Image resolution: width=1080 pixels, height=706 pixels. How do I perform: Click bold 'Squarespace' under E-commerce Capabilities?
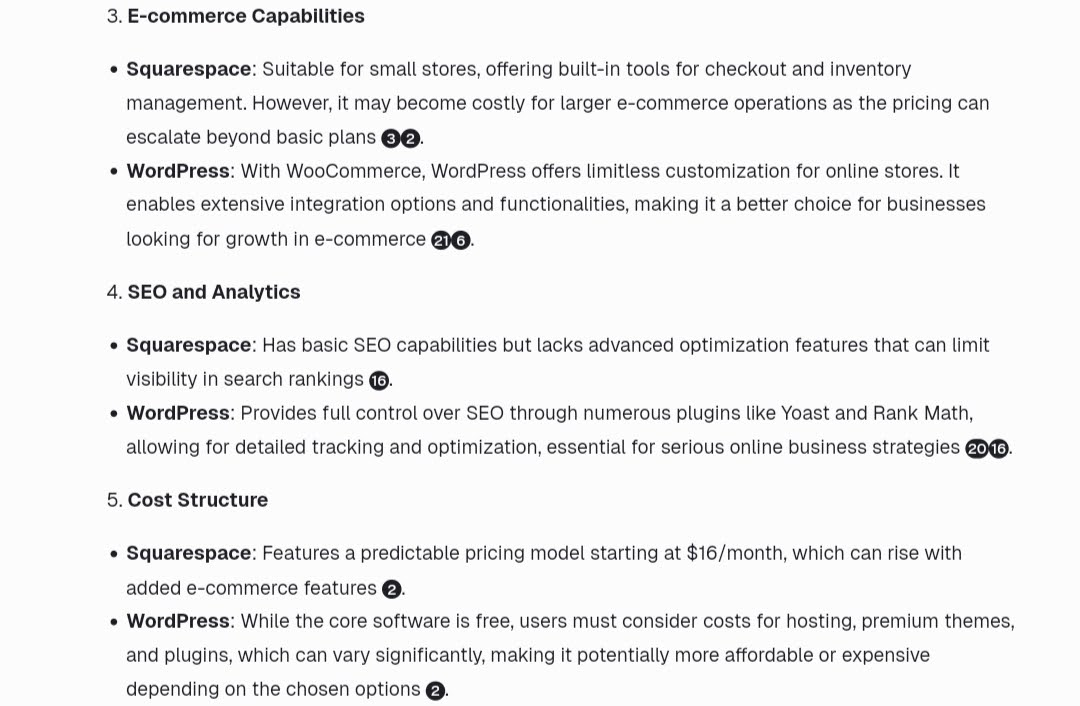pos(189,70)
